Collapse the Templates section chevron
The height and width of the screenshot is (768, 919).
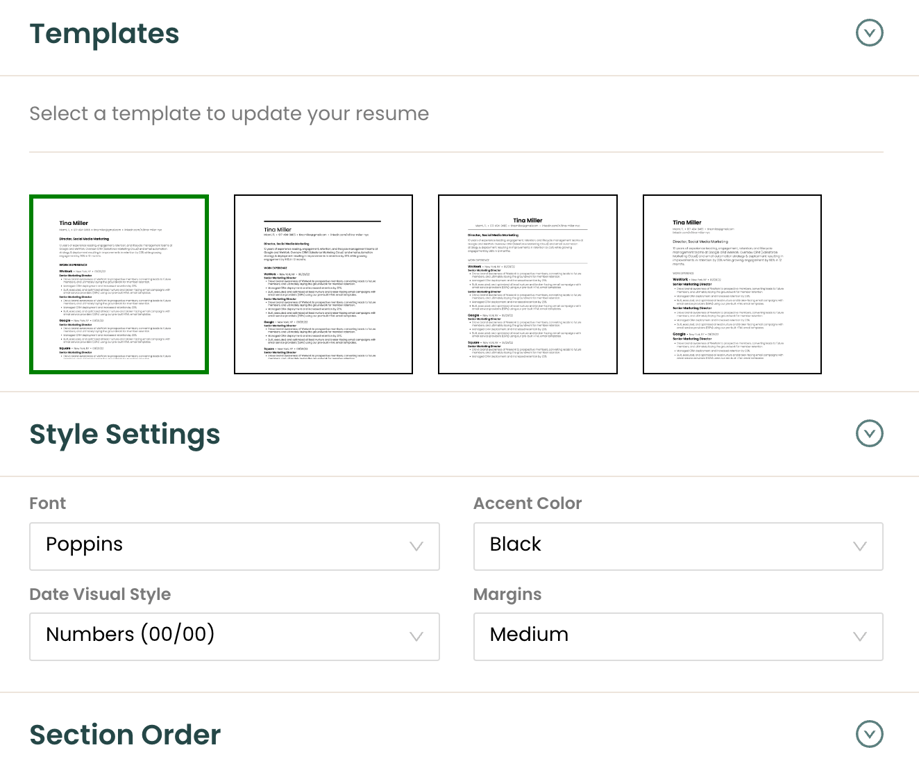click(x=869, y=33)
